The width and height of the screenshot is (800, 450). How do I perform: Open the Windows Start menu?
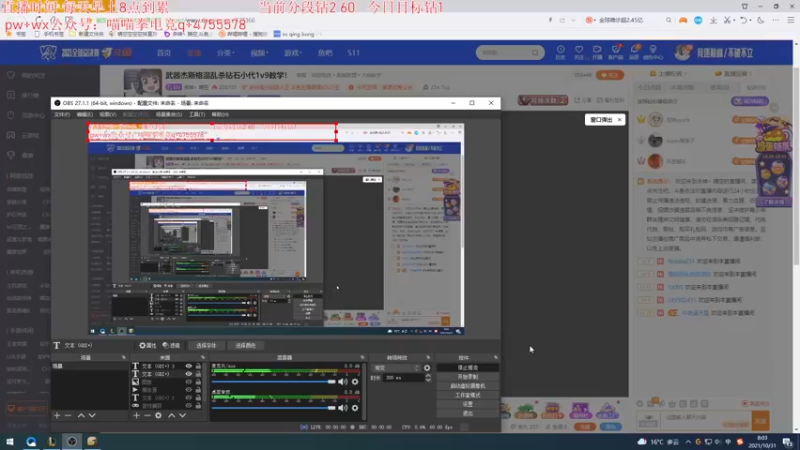tap(10, 441)
